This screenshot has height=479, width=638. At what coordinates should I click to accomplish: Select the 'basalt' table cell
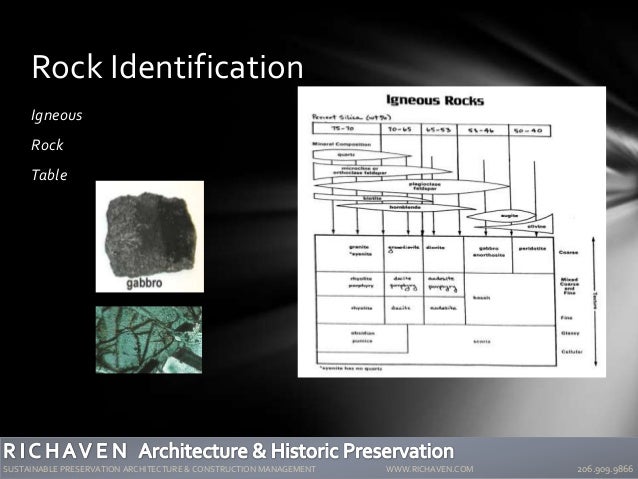point(510,299)
